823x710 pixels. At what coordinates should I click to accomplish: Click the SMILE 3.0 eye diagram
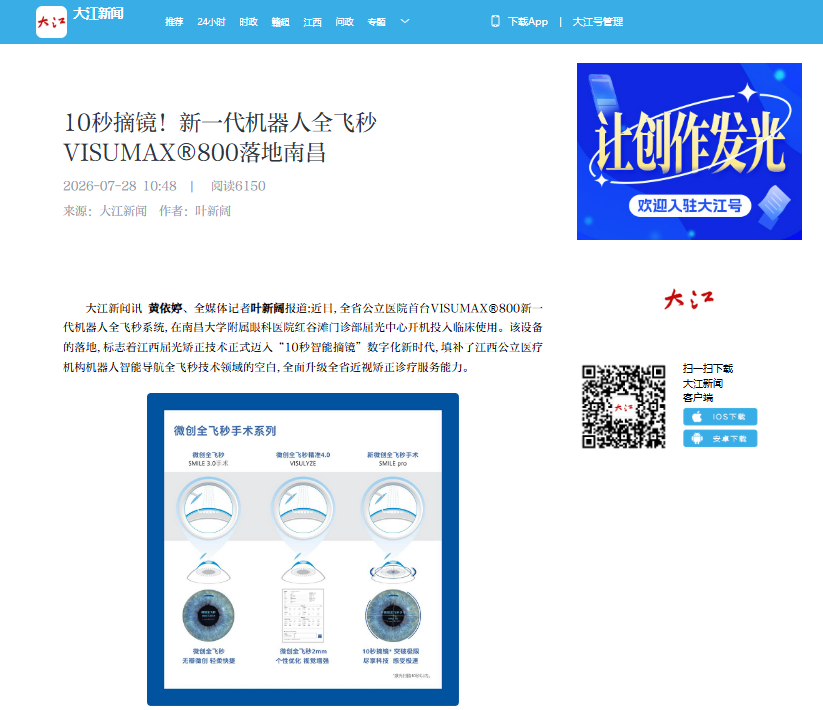tap(208, 509)
